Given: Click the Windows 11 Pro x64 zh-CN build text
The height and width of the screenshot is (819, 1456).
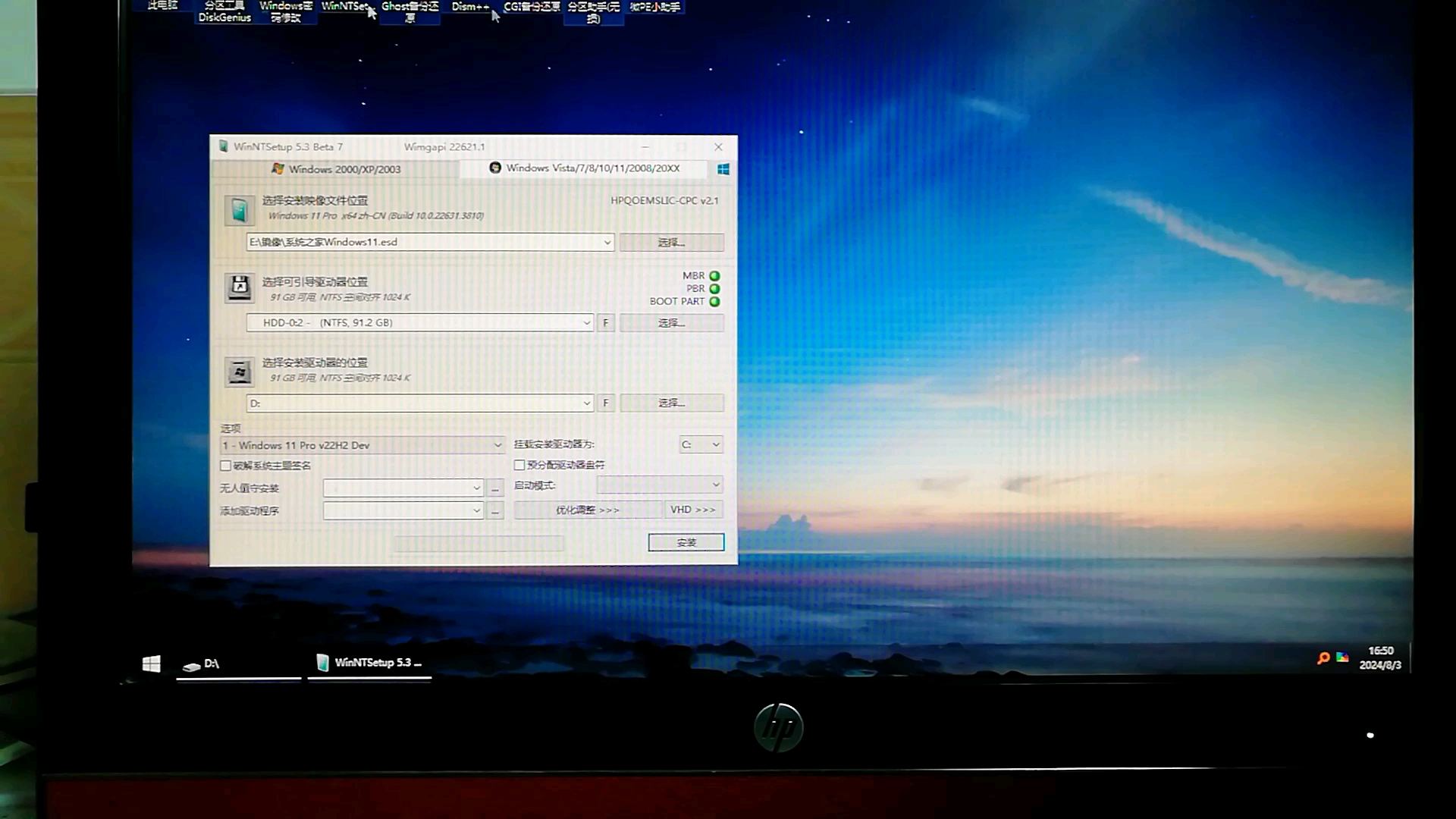Looking at the screenshot, I should 376,216.
